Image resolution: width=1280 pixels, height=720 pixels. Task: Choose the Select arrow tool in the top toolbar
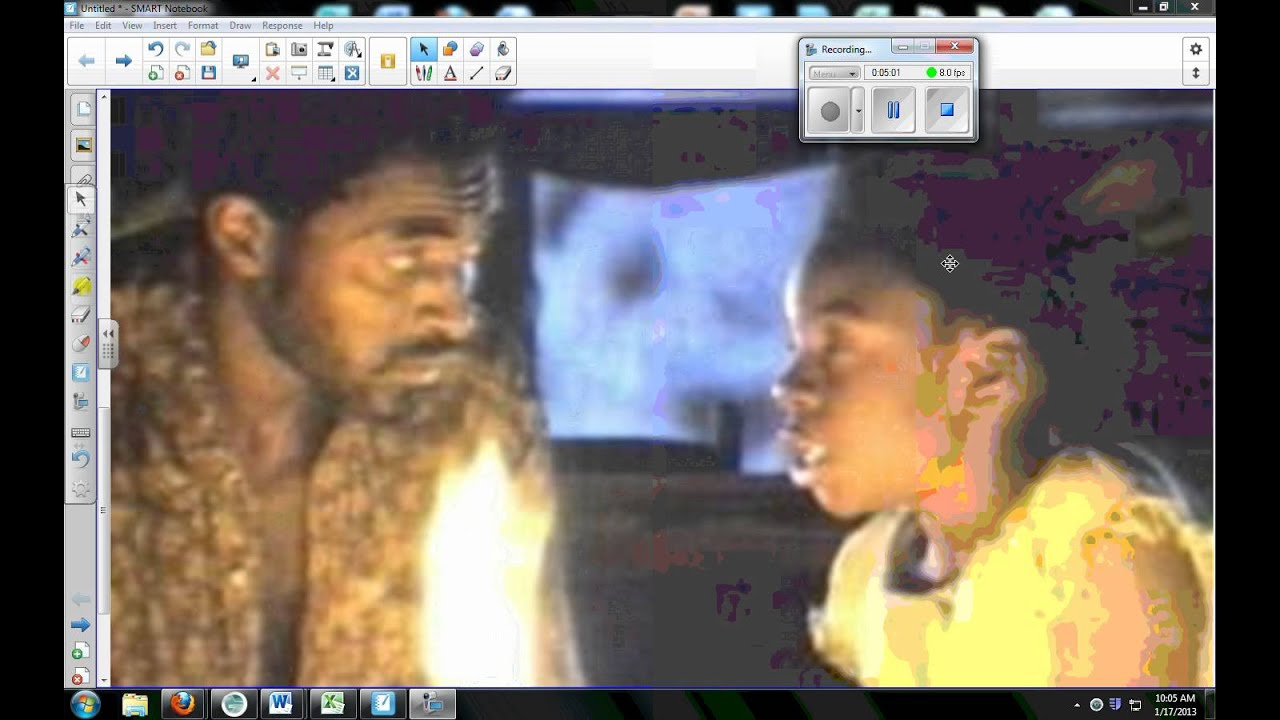click(x=423, y=49)
